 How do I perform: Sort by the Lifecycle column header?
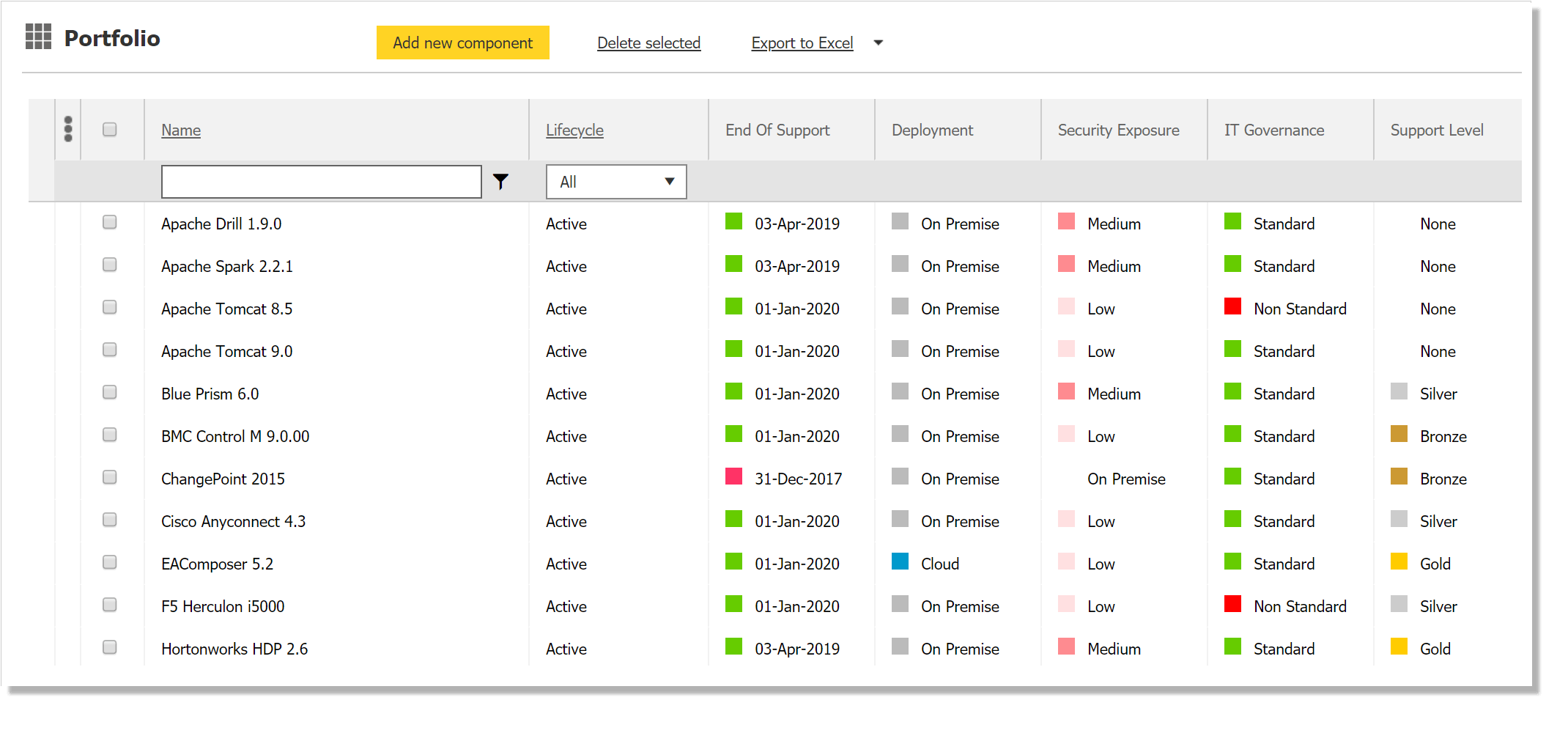[574, 130]
